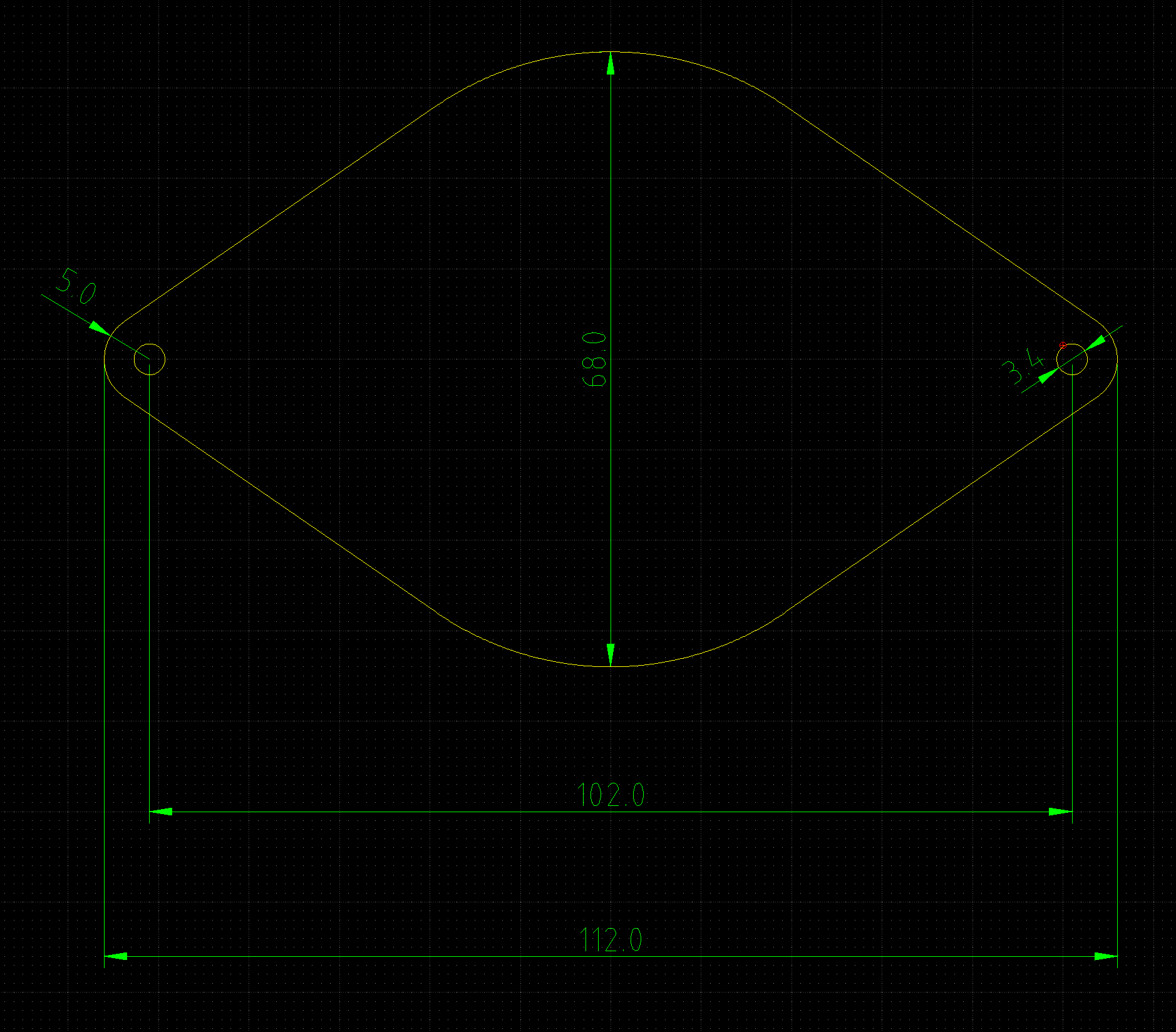Select the 68.0 vertical dimension text
Image resolution: width=1176 pixels, height=1032 pixels.
(x=595, y=359)
